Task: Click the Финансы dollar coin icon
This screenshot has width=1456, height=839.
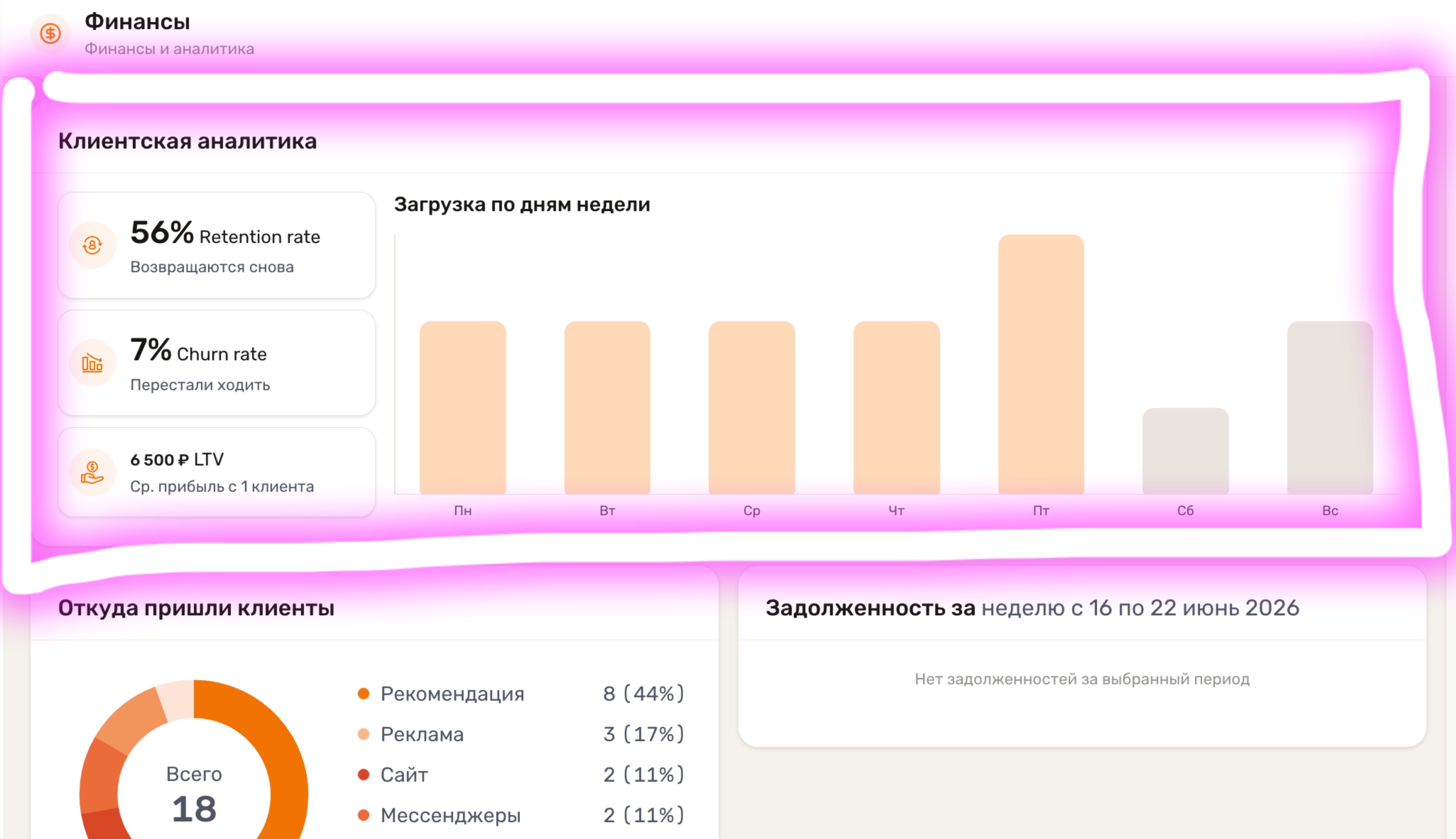Action: pos(50,33)
